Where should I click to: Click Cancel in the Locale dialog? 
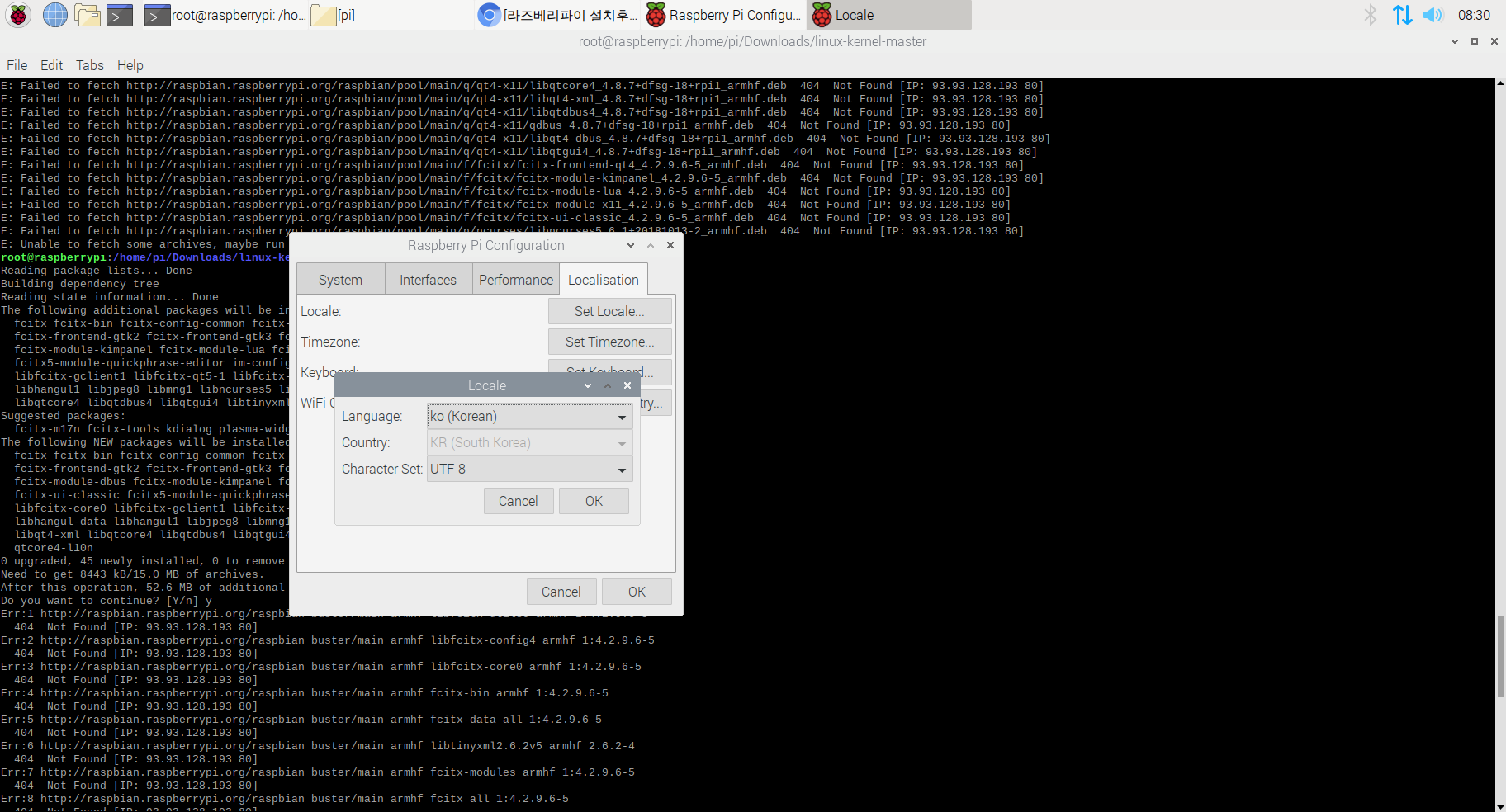[x=518, y=501]
